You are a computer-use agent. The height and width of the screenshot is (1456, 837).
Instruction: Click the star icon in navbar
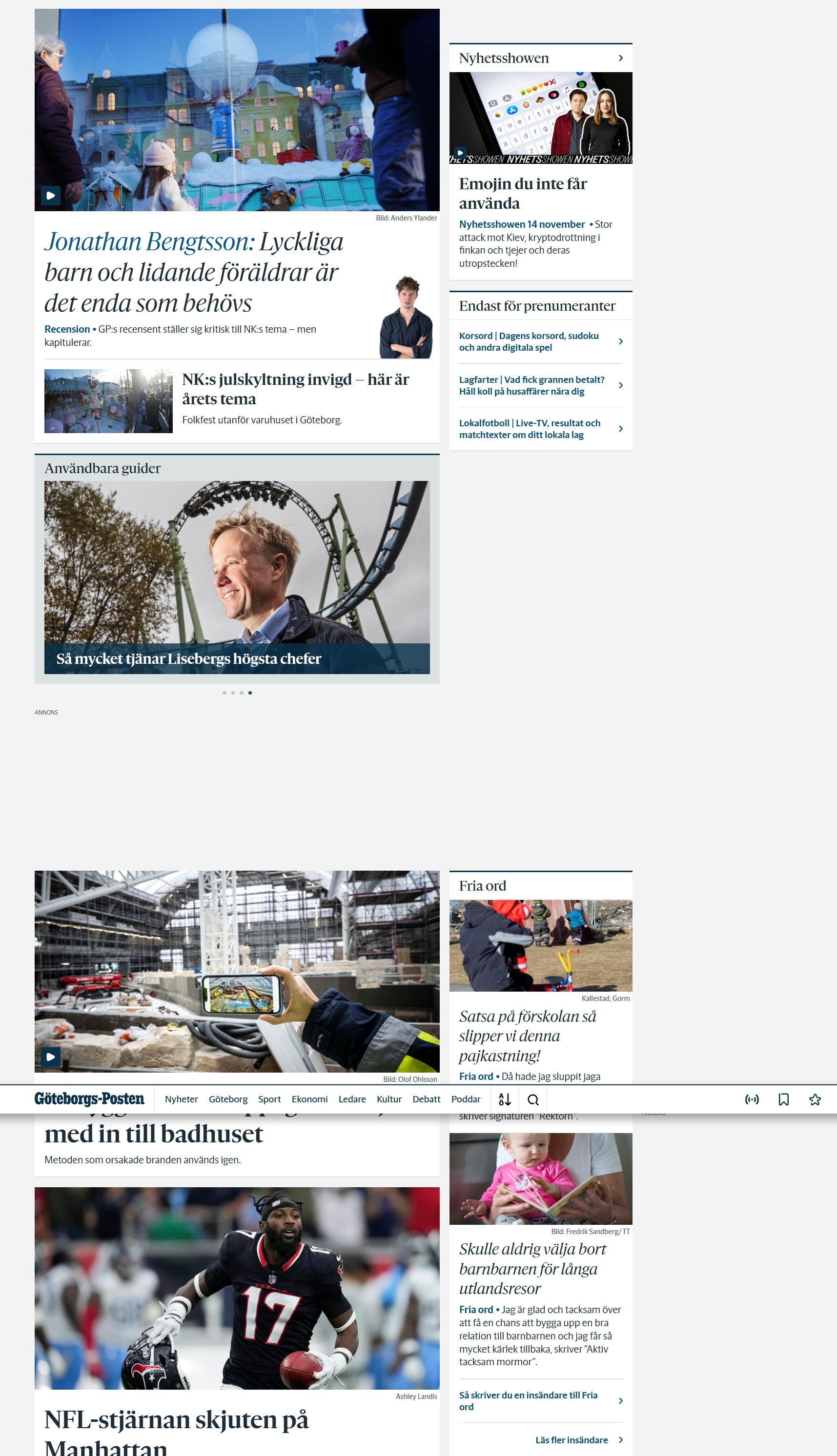coord(815,1099)
